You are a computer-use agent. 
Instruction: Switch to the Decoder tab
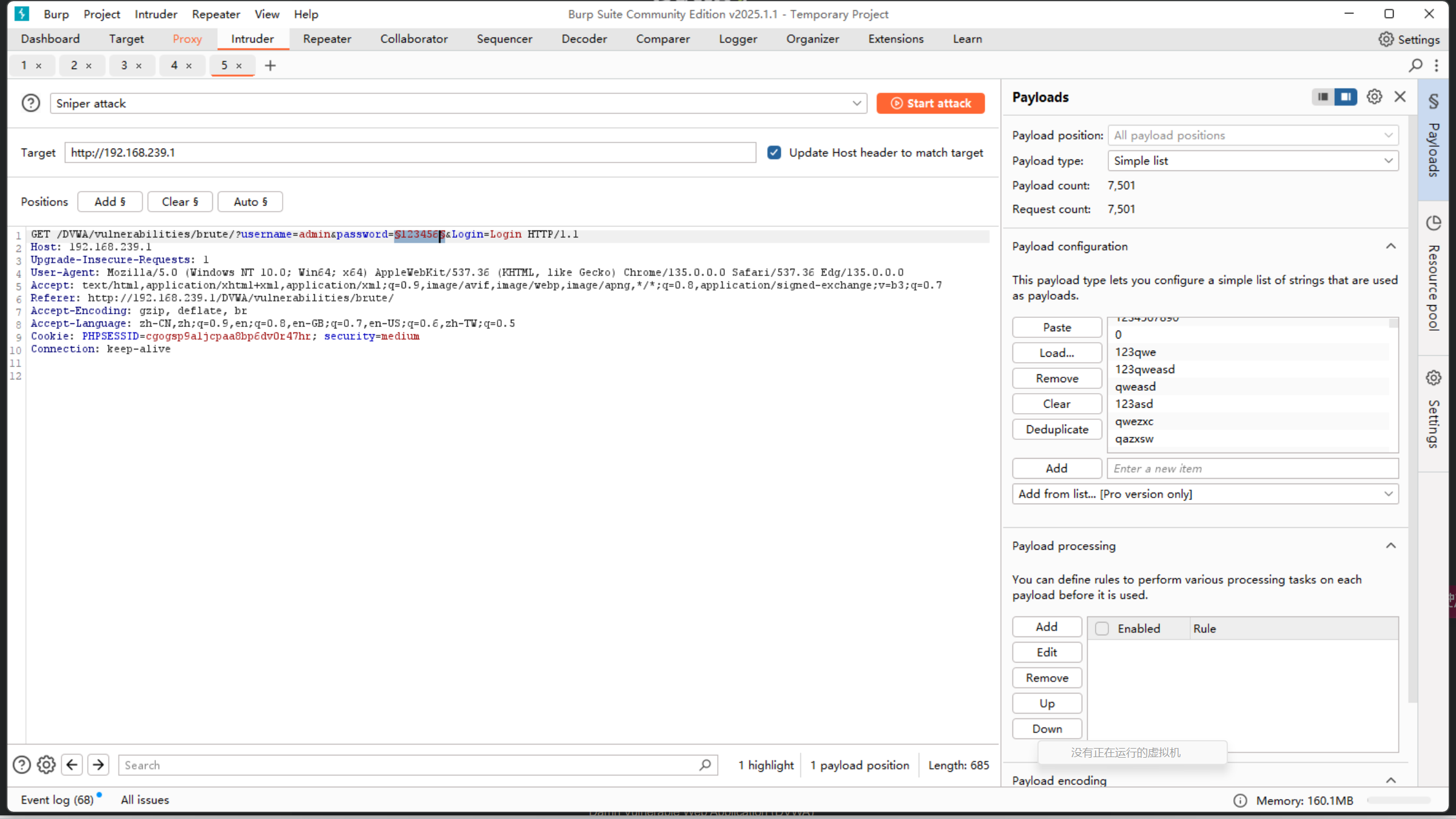(584, 39)
